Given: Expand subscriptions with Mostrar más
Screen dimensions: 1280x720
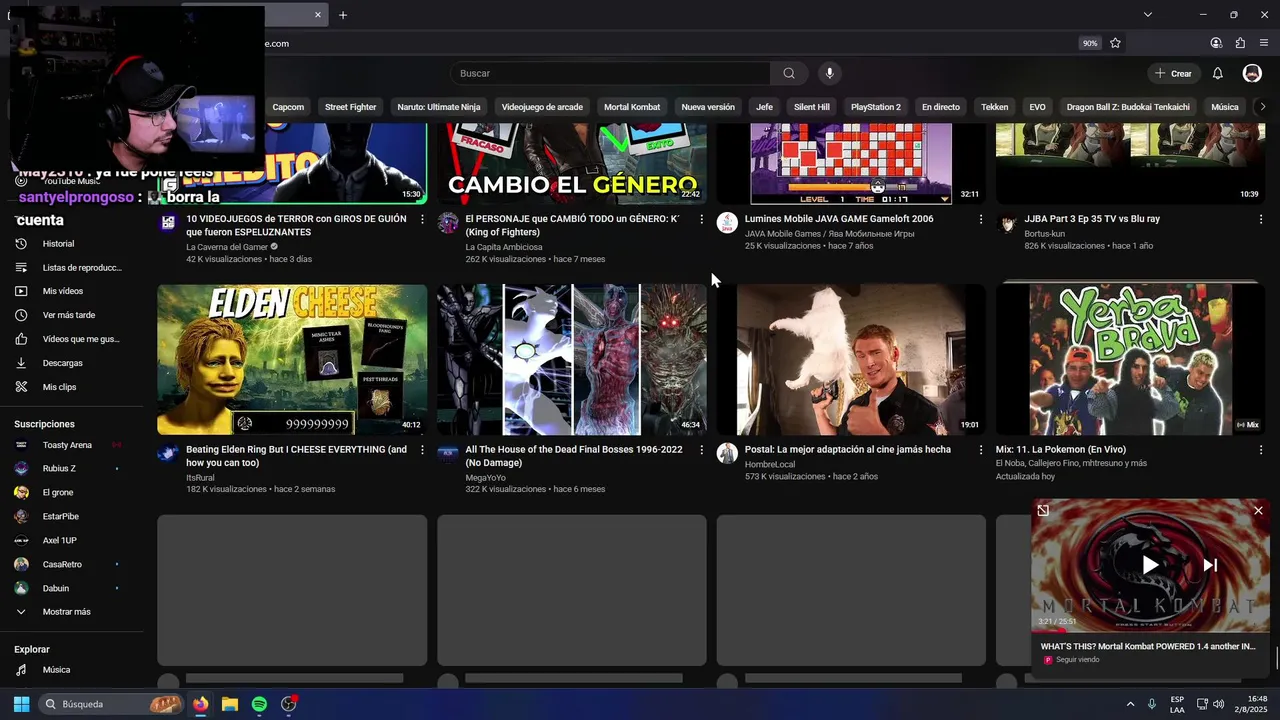Looking at the screenshot, I should (x=72, y=612).
